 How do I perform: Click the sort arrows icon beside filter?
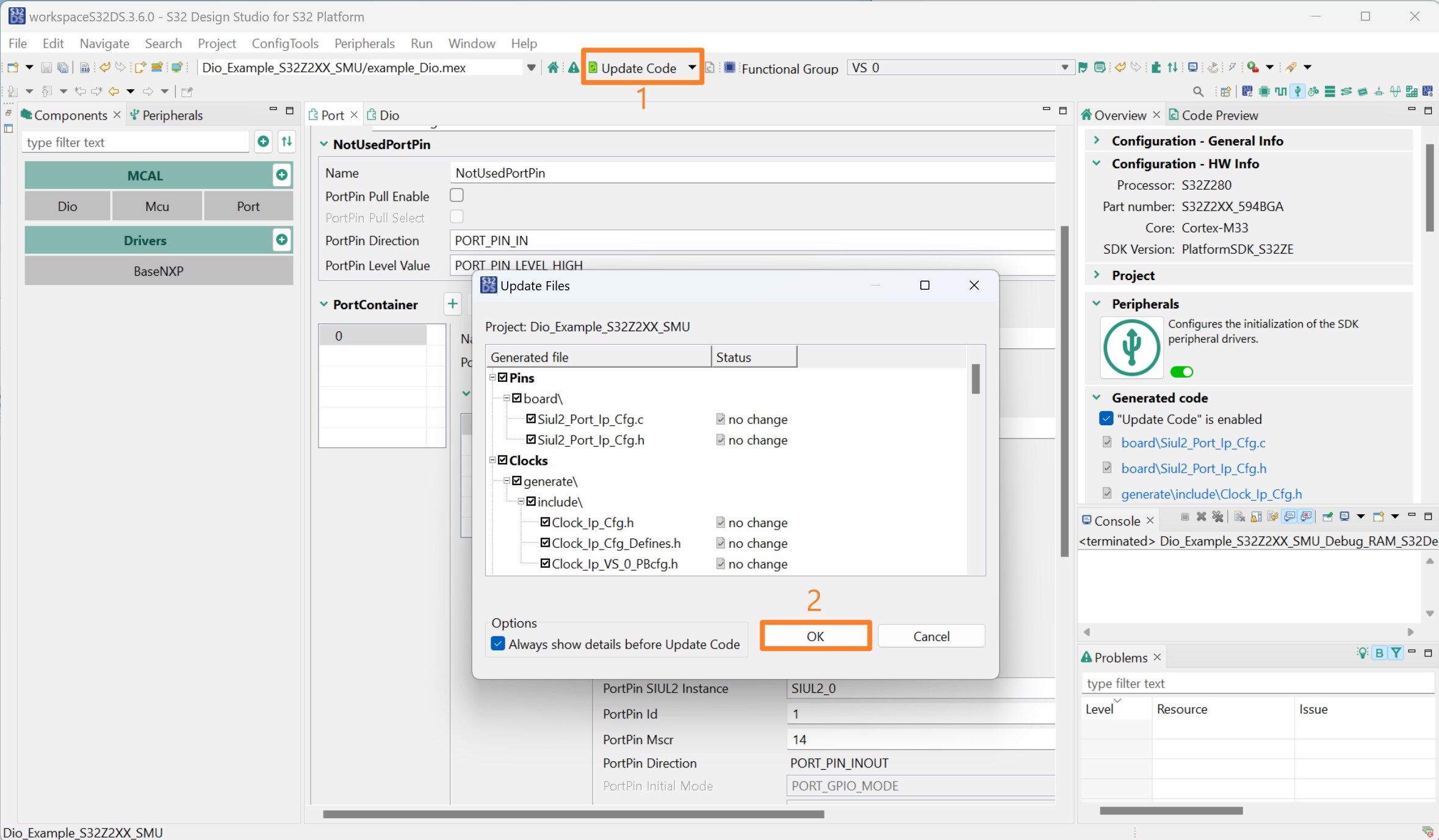286,142
